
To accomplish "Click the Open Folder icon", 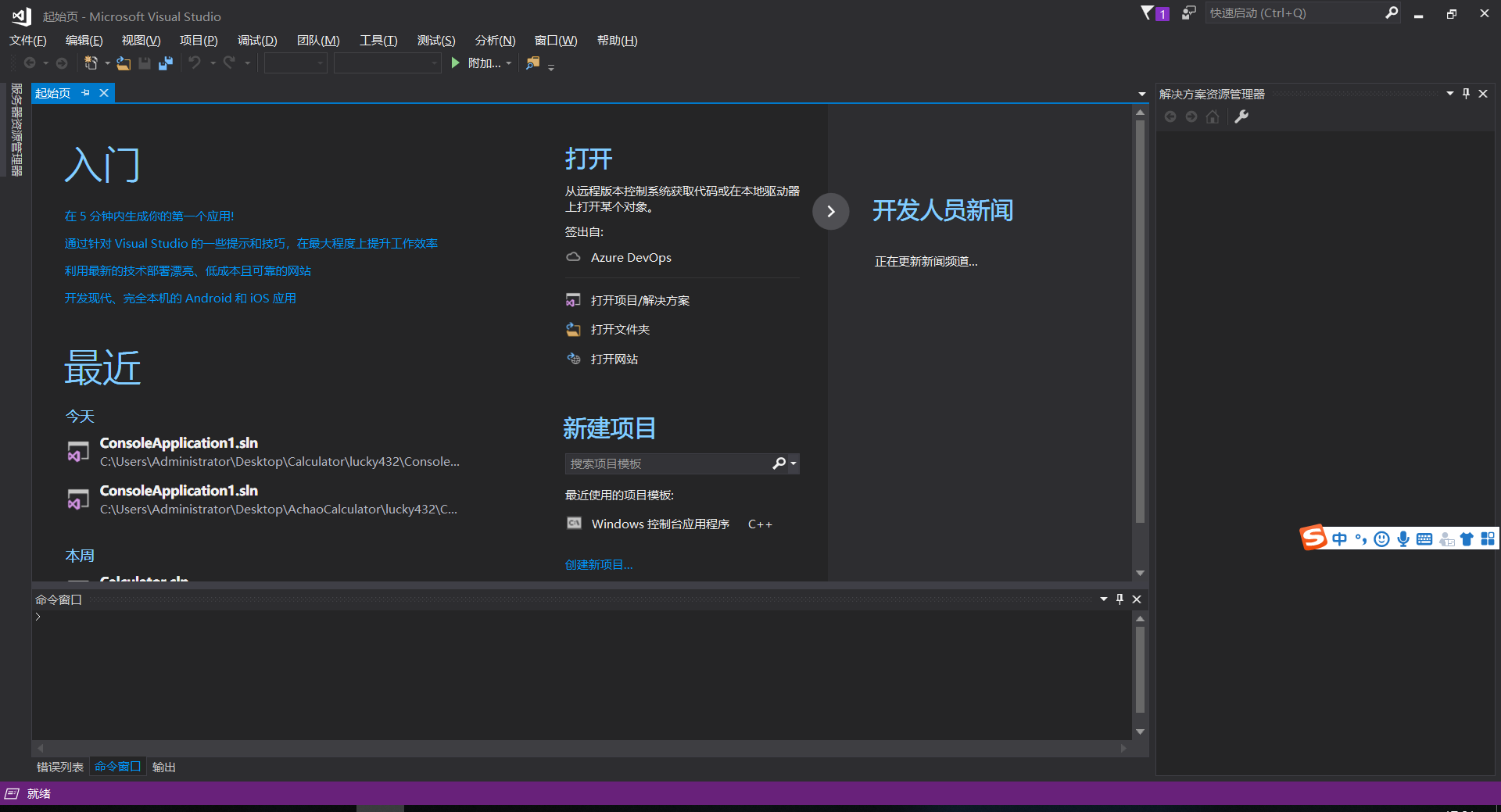I will pyautogui.click(x=573, y=329).
